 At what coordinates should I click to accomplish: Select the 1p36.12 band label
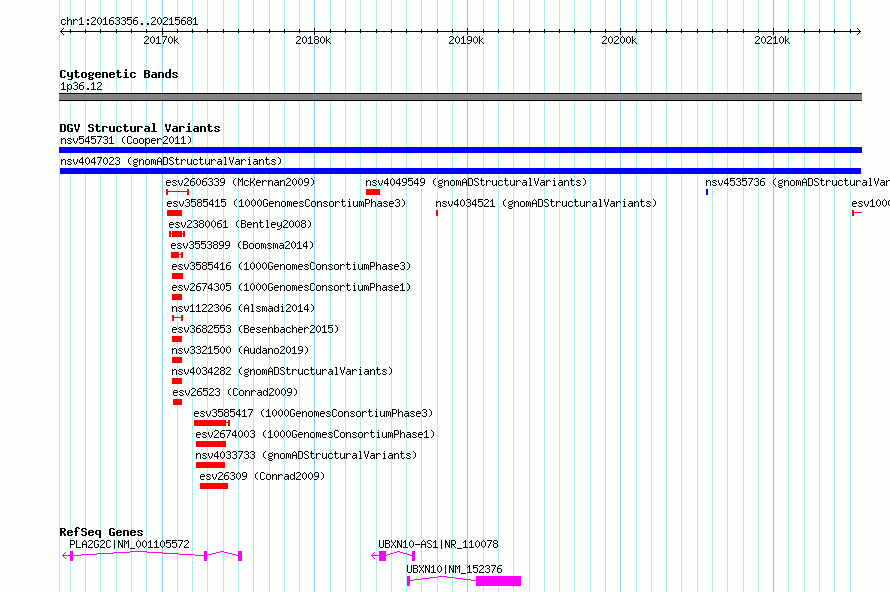click(x=81, y=86)
